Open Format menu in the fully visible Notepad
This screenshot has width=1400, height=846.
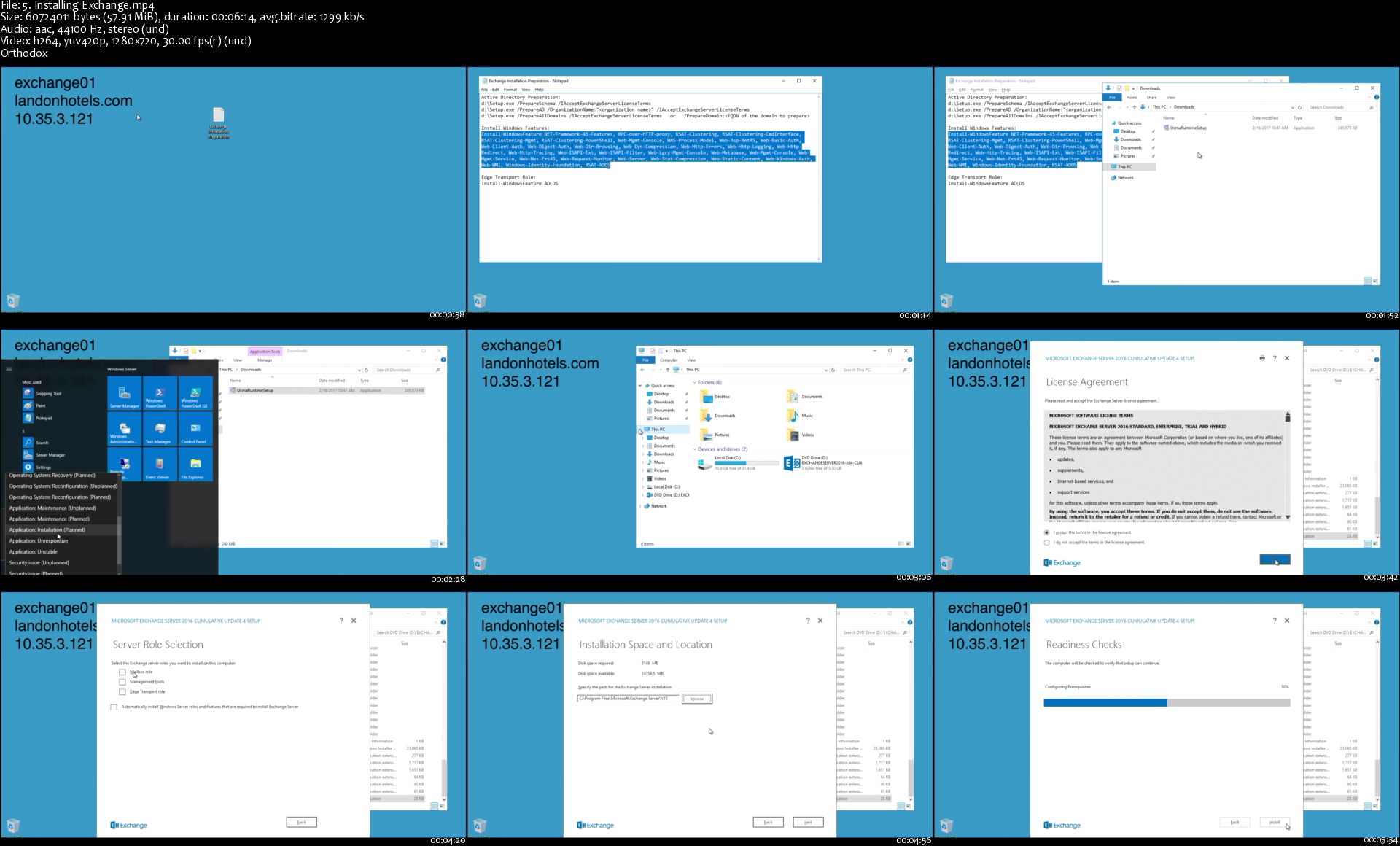pos(510,90)
